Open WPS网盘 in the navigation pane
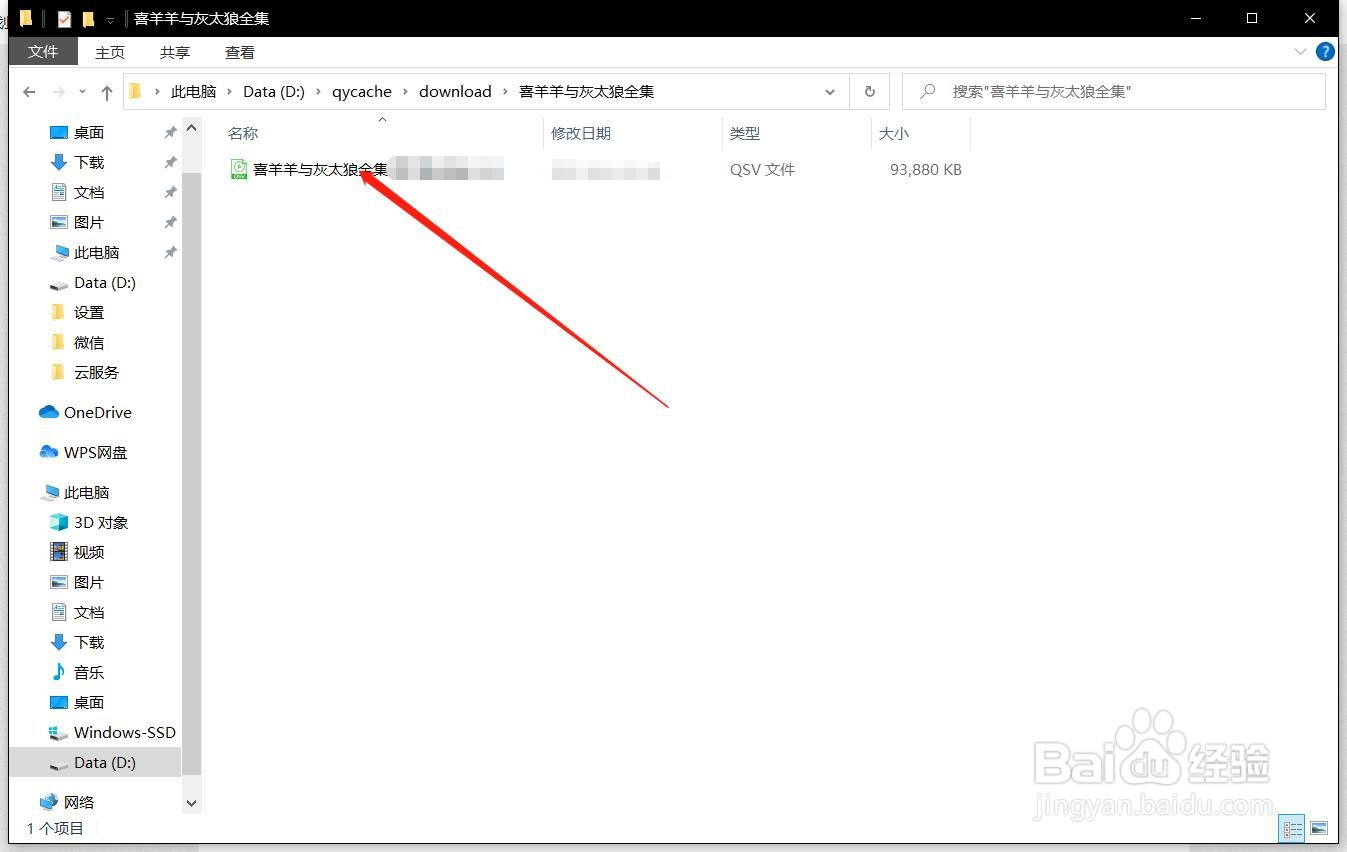Screen dimensions: 1347x852 point(95,452)
